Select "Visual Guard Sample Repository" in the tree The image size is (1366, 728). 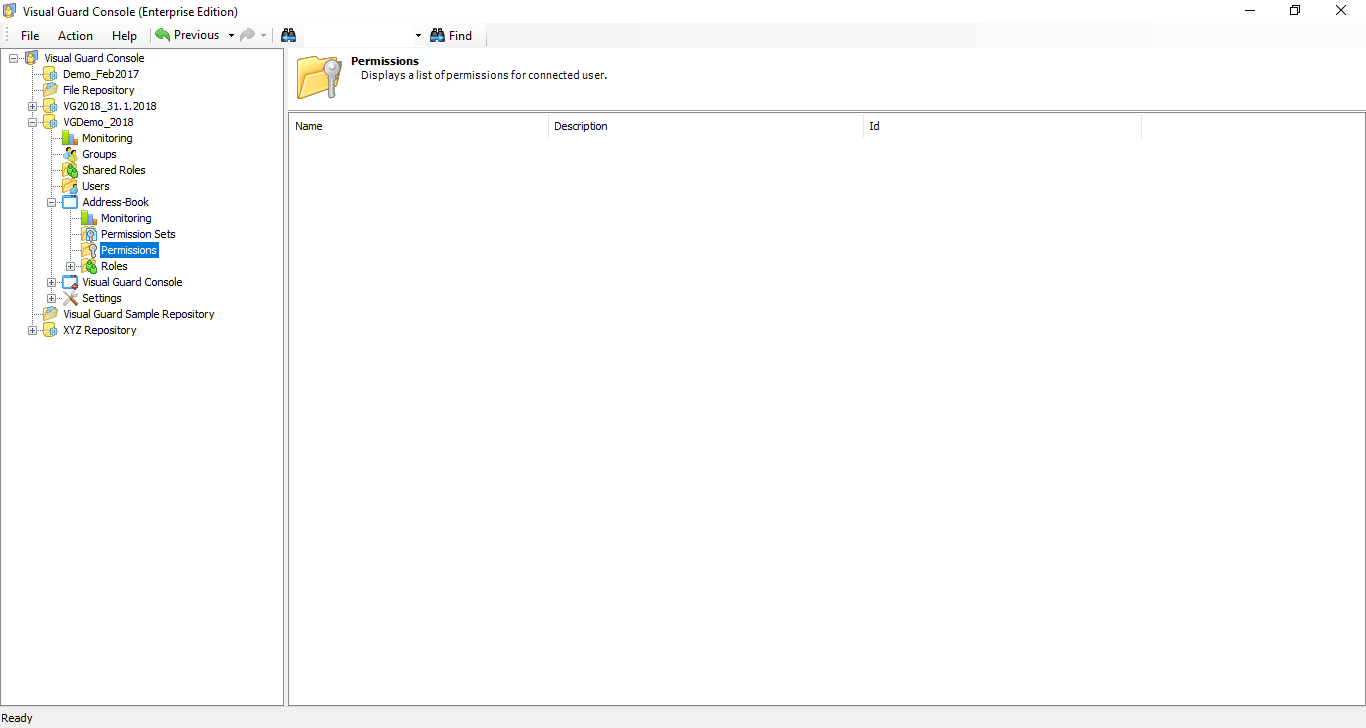139,314
